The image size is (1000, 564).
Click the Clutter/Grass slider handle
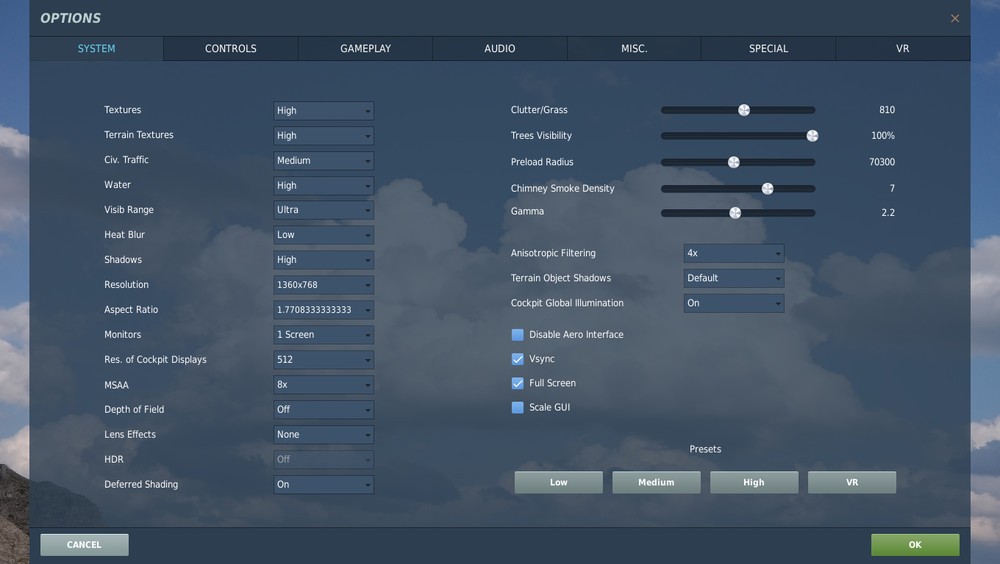(x=744, y=110)
